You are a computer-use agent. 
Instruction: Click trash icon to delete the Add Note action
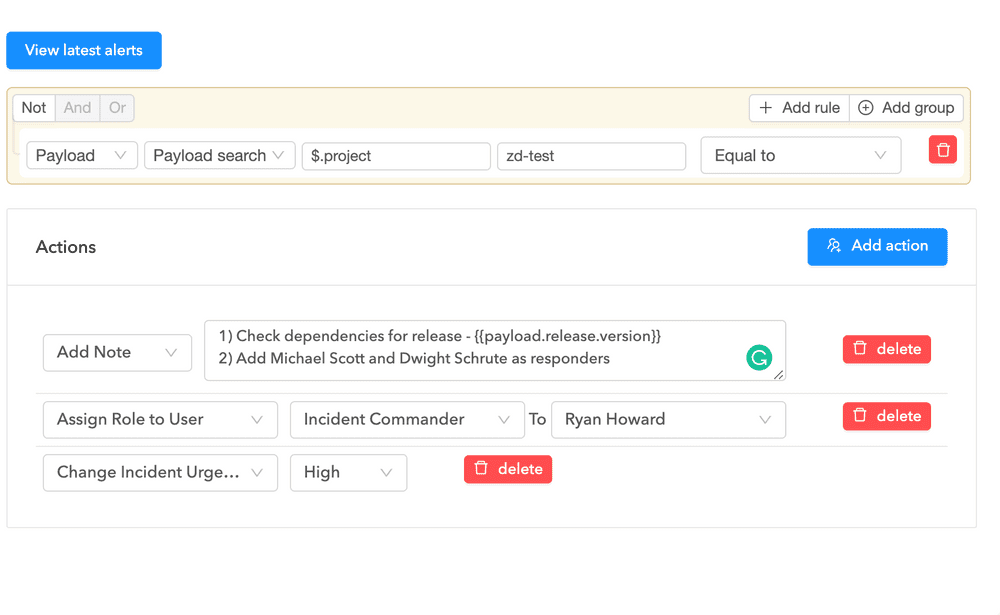[860, 349]
